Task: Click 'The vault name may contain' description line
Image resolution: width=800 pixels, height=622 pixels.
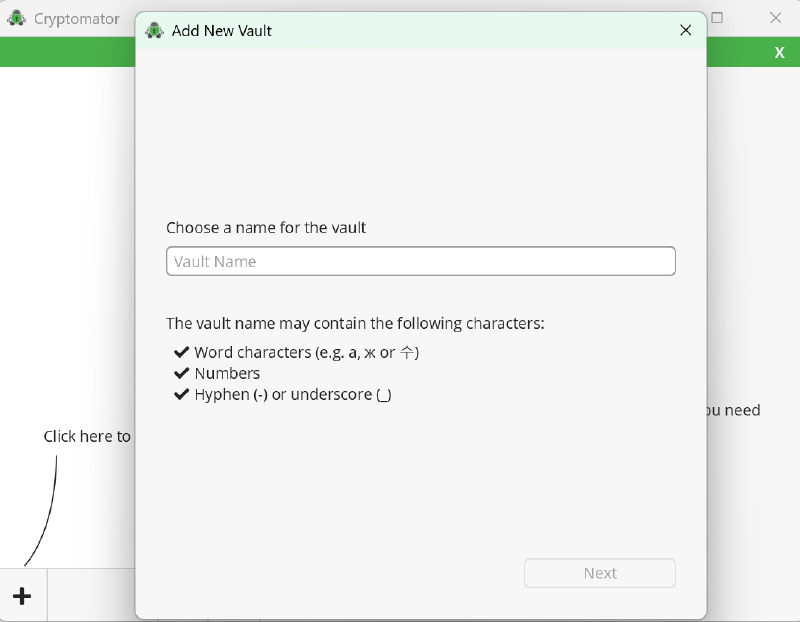Action: (x=355, y=324)
